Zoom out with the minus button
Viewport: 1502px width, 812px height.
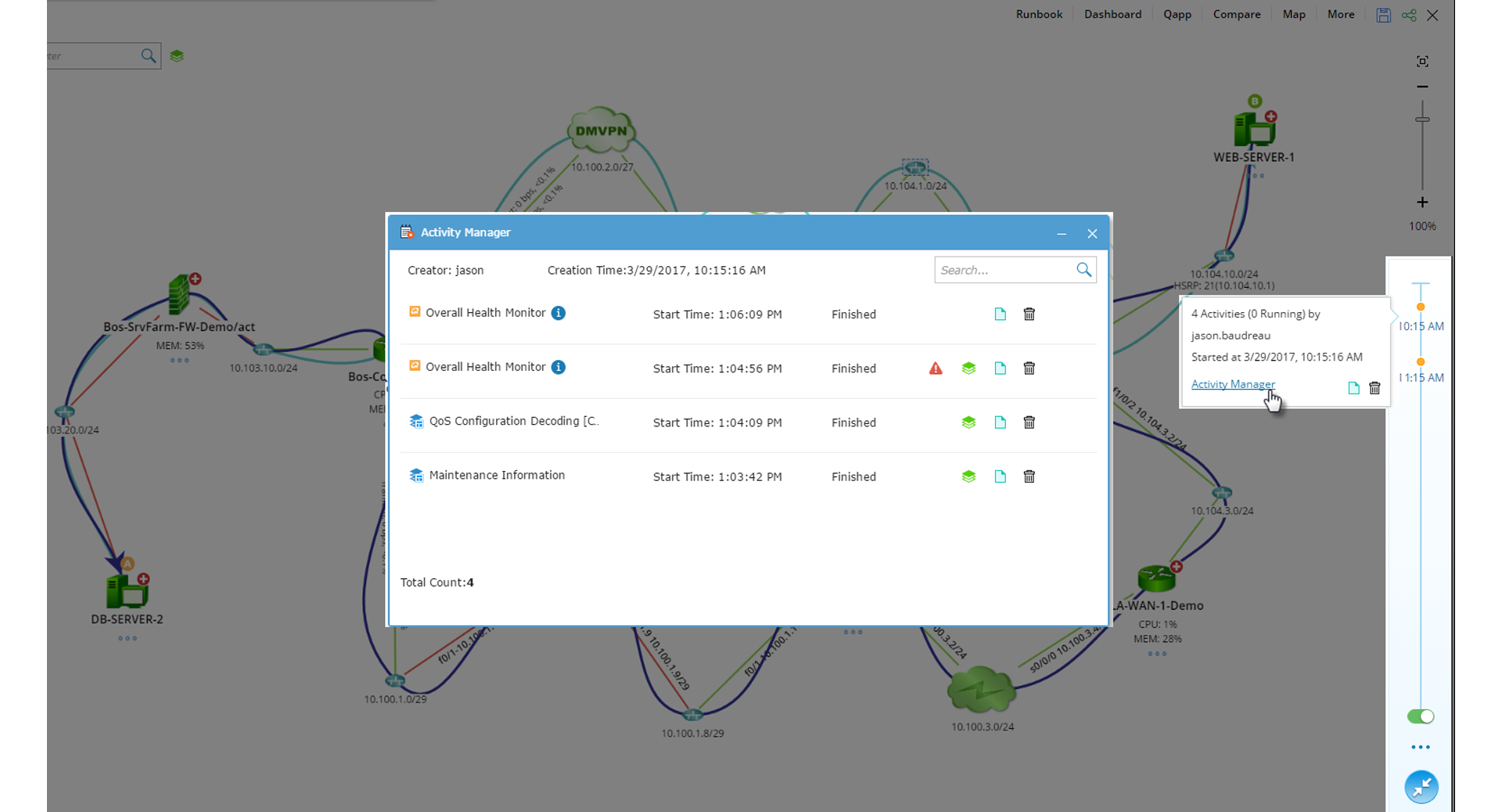pos(1422,87)
